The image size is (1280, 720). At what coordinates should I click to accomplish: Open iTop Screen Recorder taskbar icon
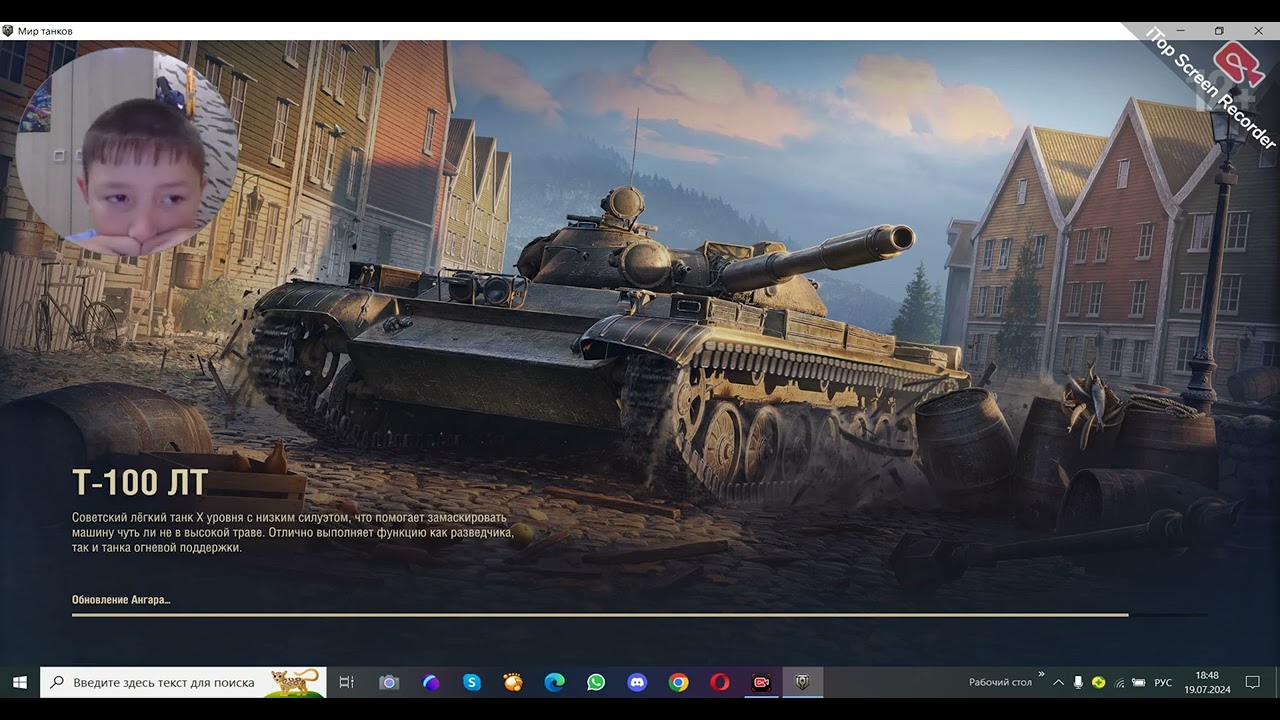point(761,682)
